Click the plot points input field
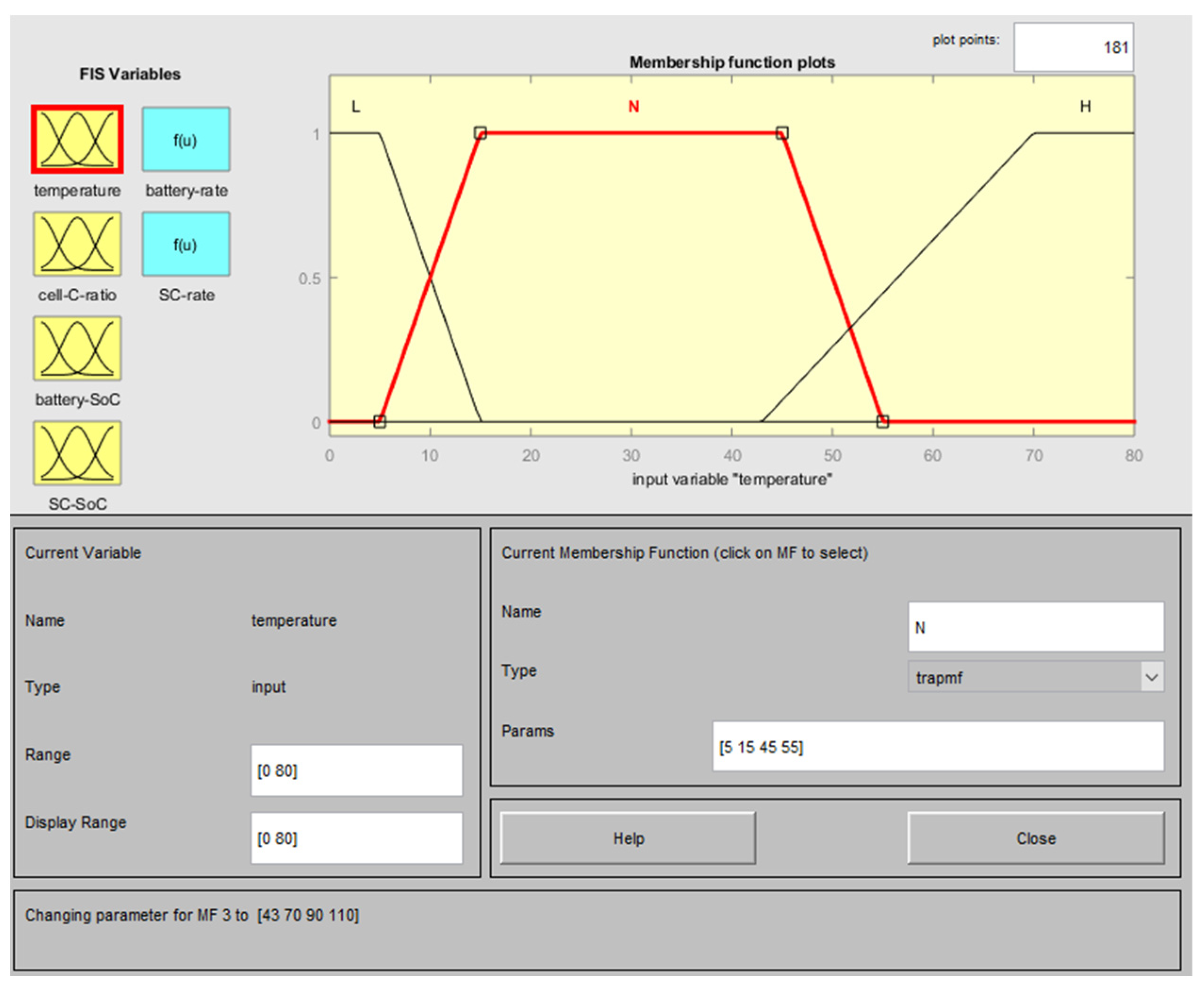The height and width of the screenshot is (988, 1204). coord(1073,47)
